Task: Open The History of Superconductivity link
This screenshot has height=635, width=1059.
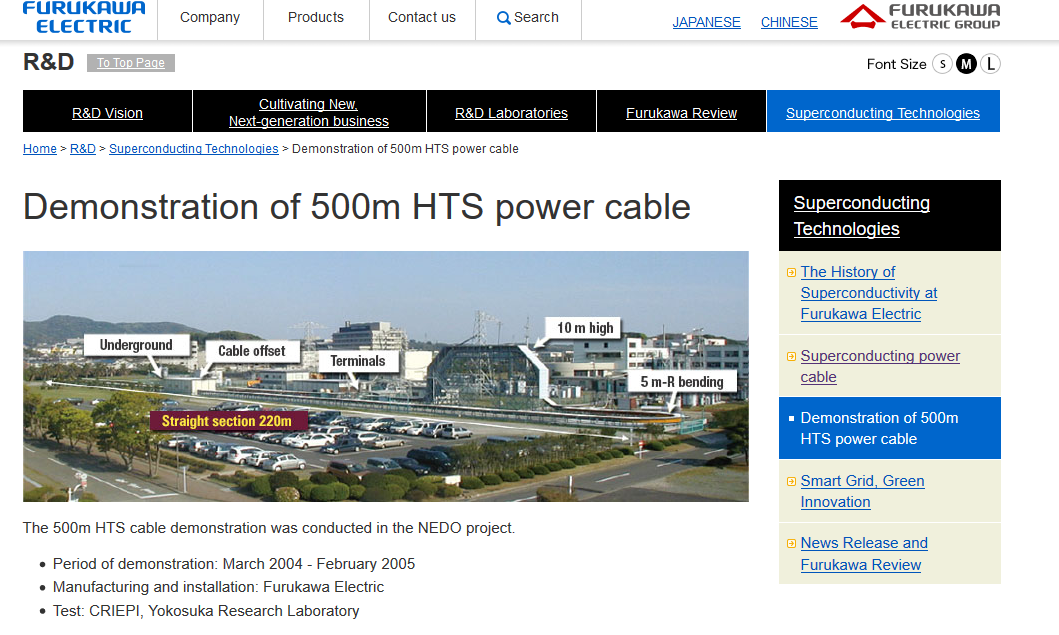Action: [869, 293]
